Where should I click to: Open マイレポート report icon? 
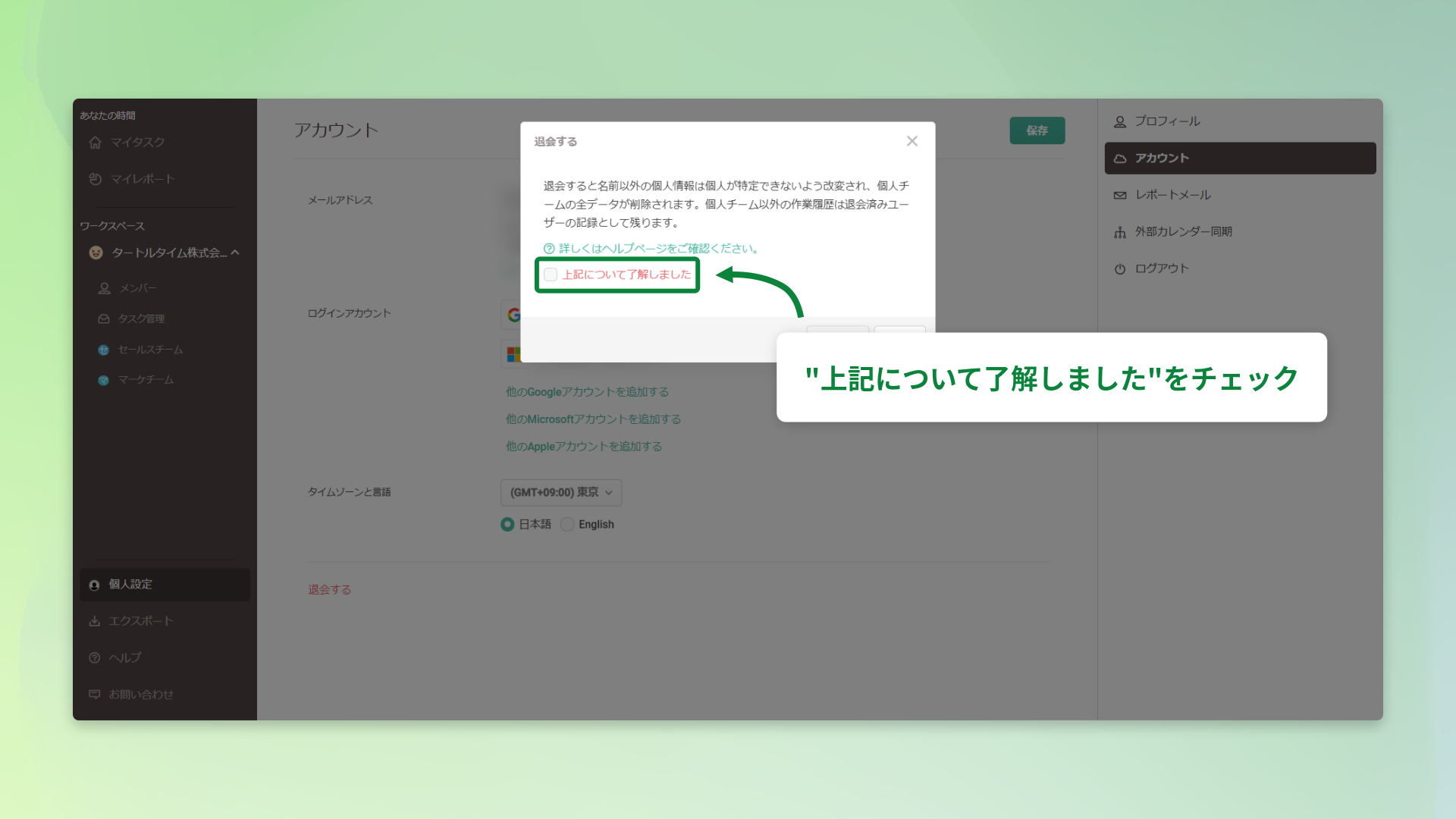click(x=96, y=179)
